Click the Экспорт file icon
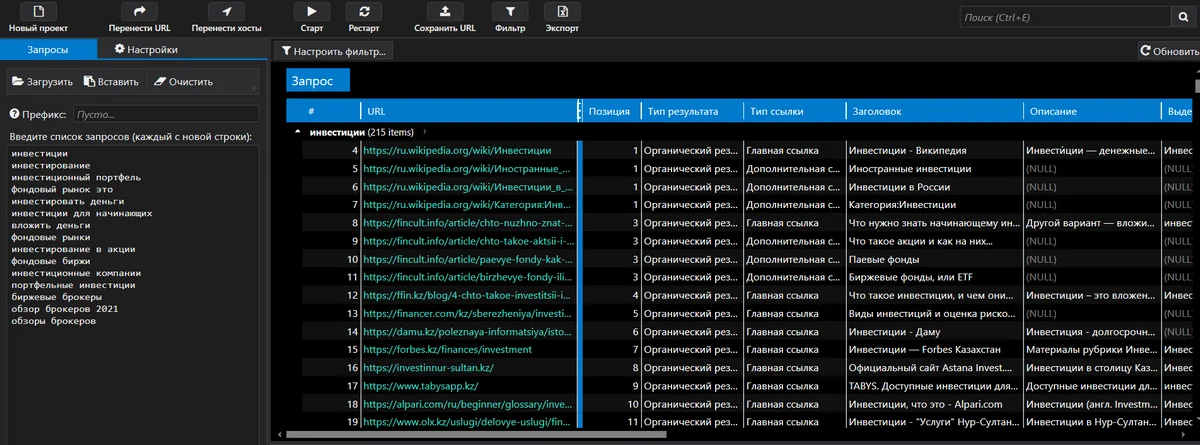The height and width of the screenshot is (445, 1200). tap(562, 12)
